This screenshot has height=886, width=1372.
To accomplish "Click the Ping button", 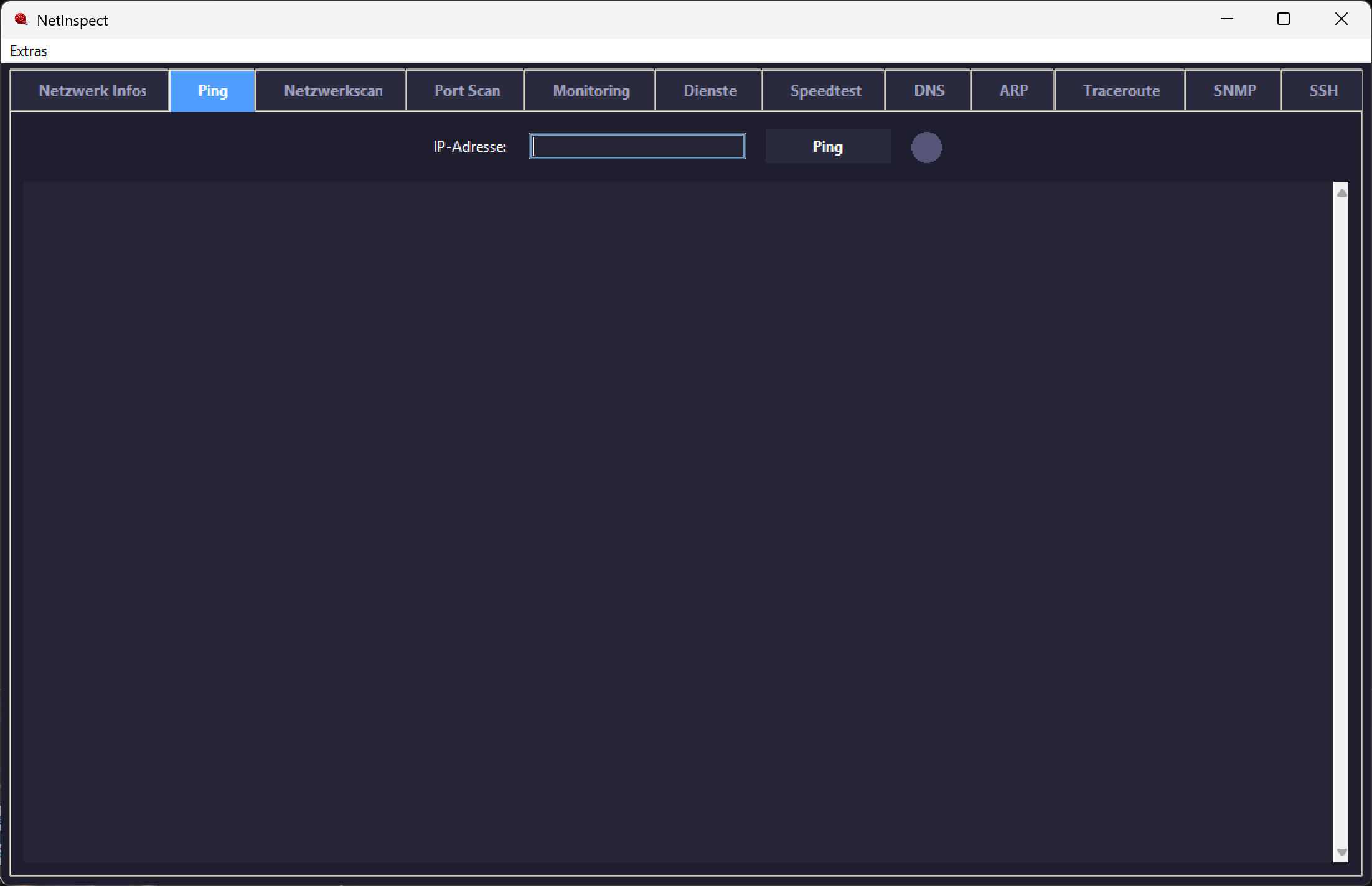I will (x=828, y=147).
